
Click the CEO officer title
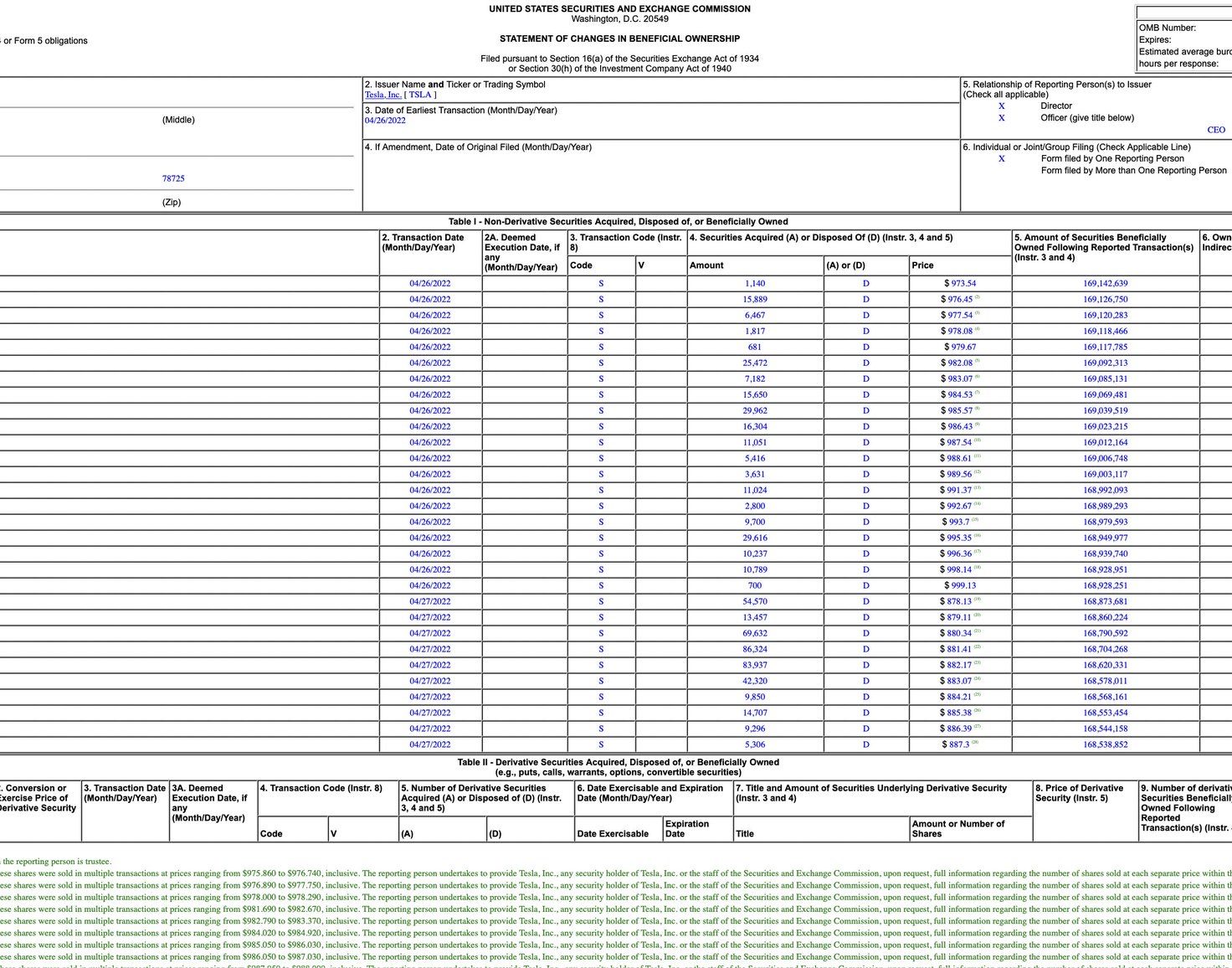[1216, 130]
